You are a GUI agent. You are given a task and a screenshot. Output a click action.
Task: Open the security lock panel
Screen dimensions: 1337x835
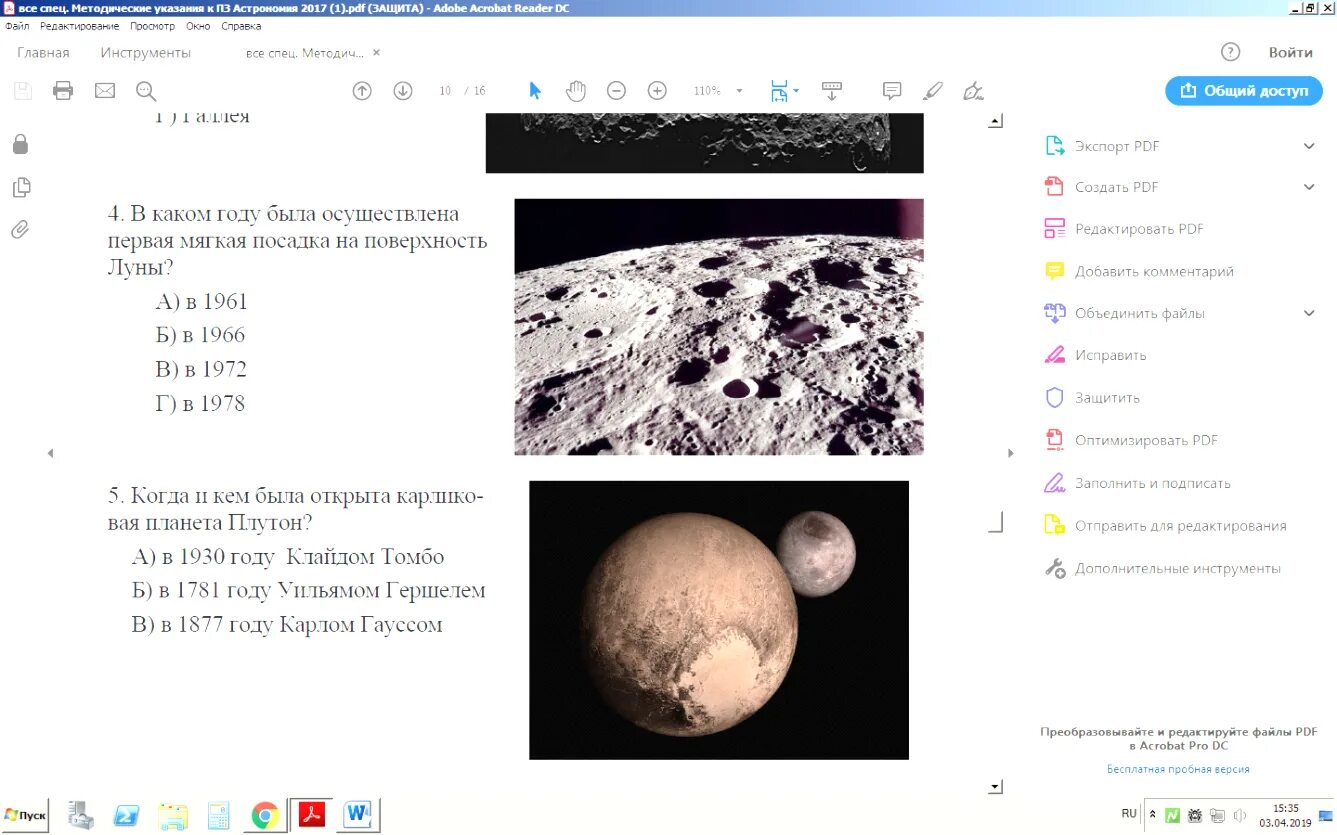pos(20,145)
